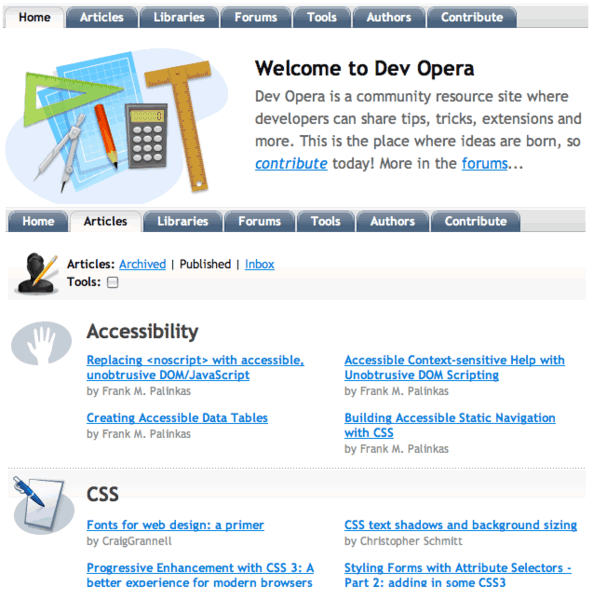Screen dimensions: 593x600
Task: Select Home tab in the lower navigation bar
Action: 38,222
